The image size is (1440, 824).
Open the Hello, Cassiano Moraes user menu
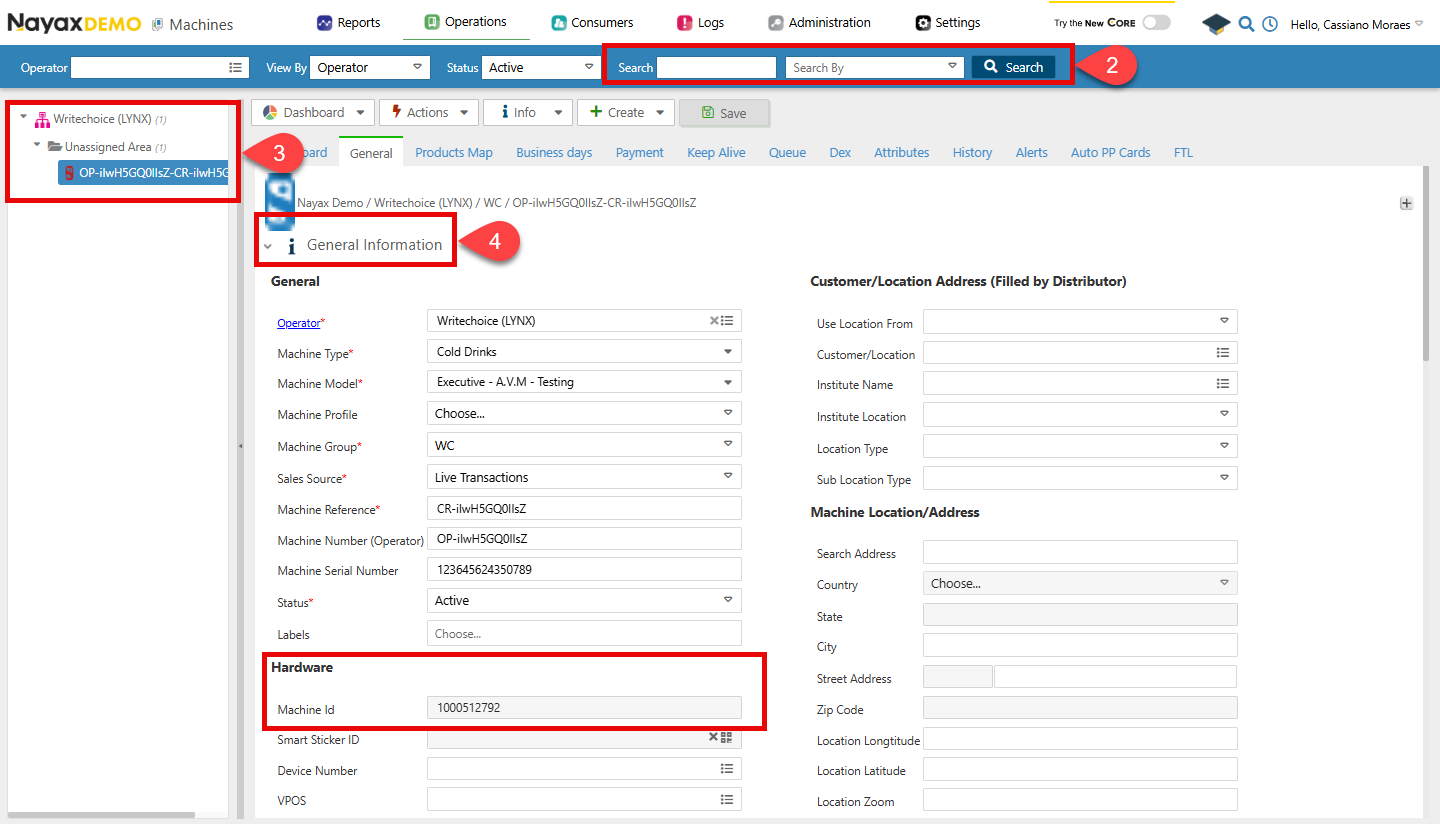coord(1357,24)
